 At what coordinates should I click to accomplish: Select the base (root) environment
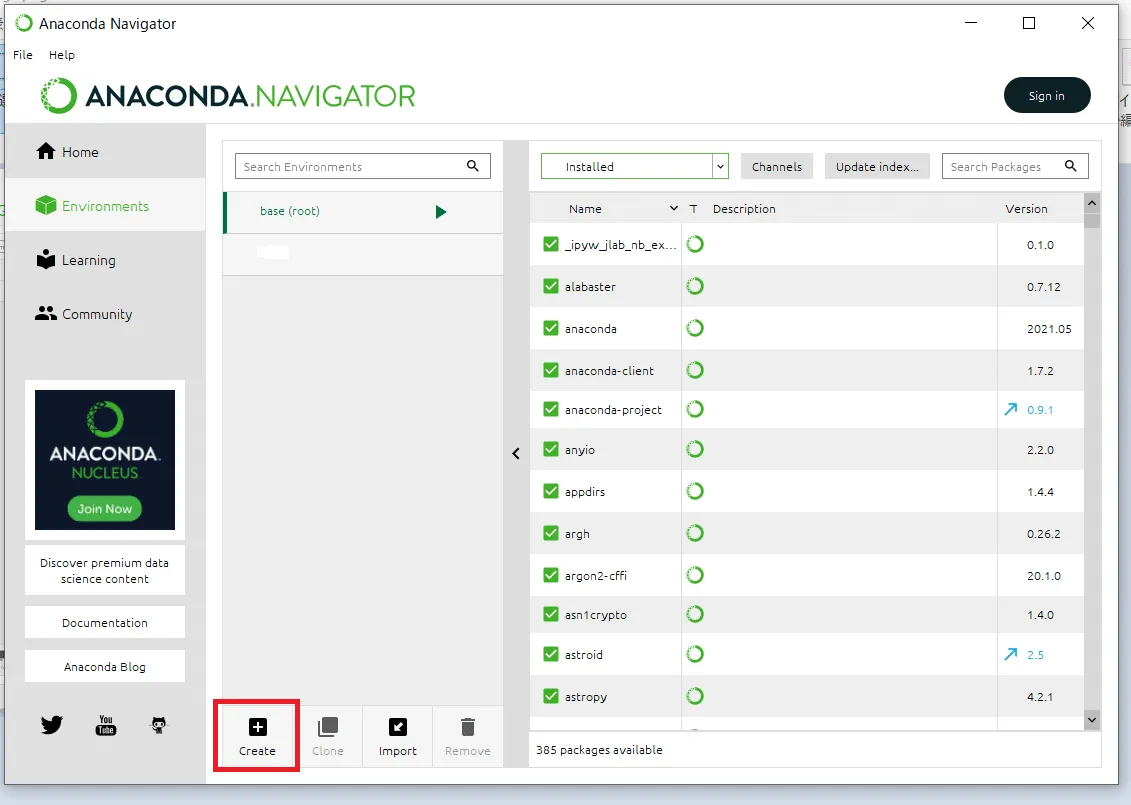point(363,211)
